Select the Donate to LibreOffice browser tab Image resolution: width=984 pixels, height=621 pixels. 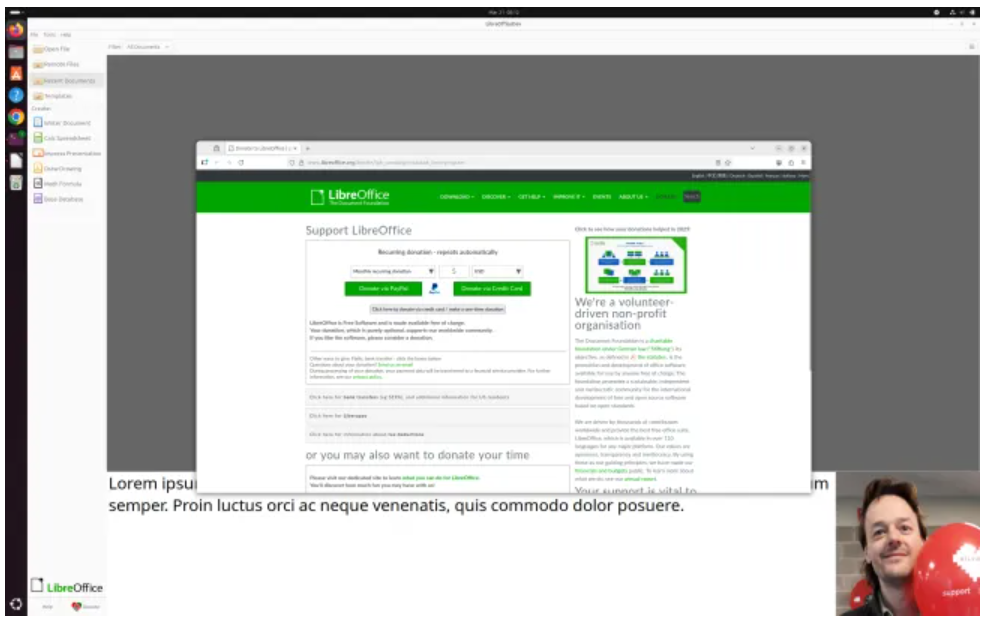tap(262, 149)
